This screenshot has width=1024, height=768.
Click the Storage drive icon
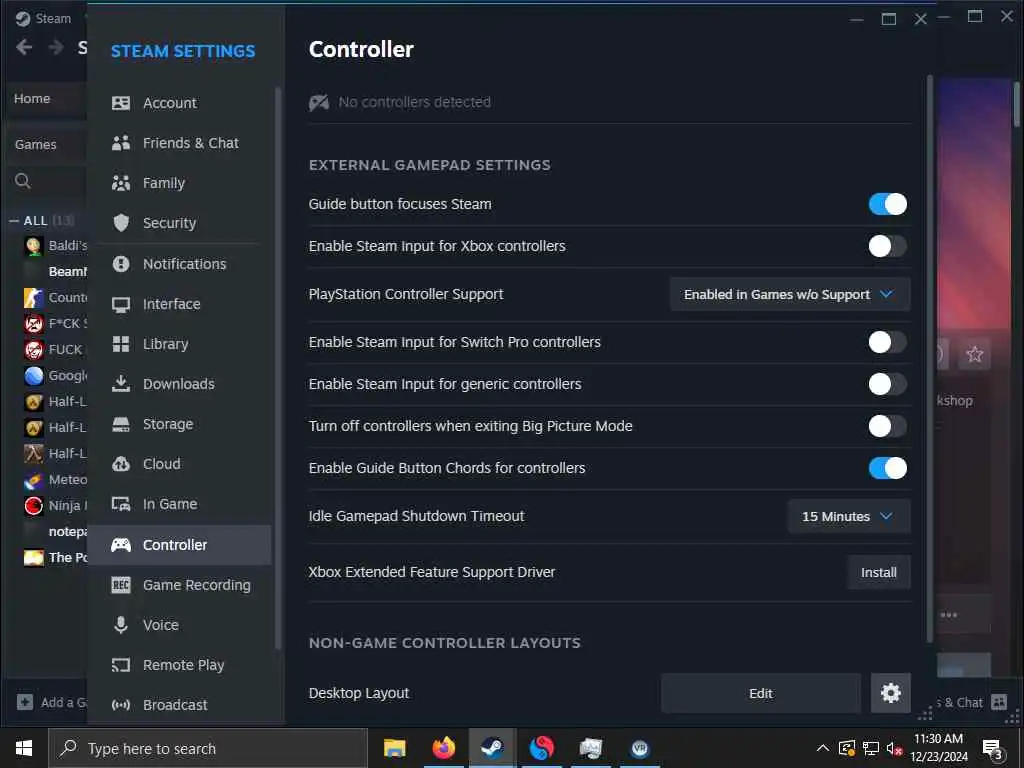(121, 424)
